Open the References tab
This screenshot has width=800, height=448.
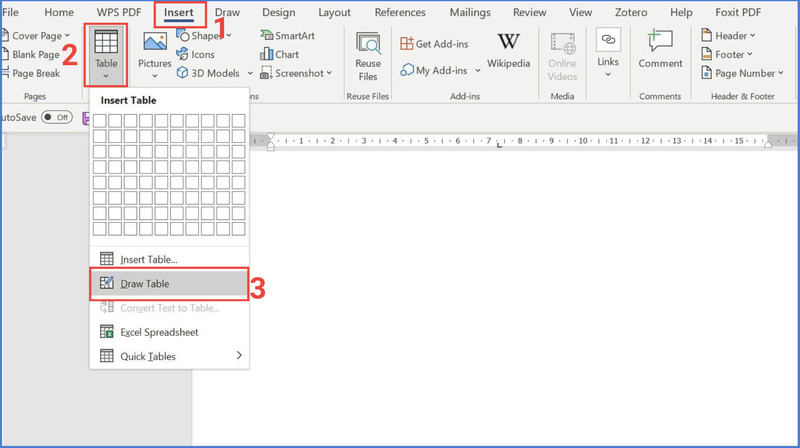(400, 12)
